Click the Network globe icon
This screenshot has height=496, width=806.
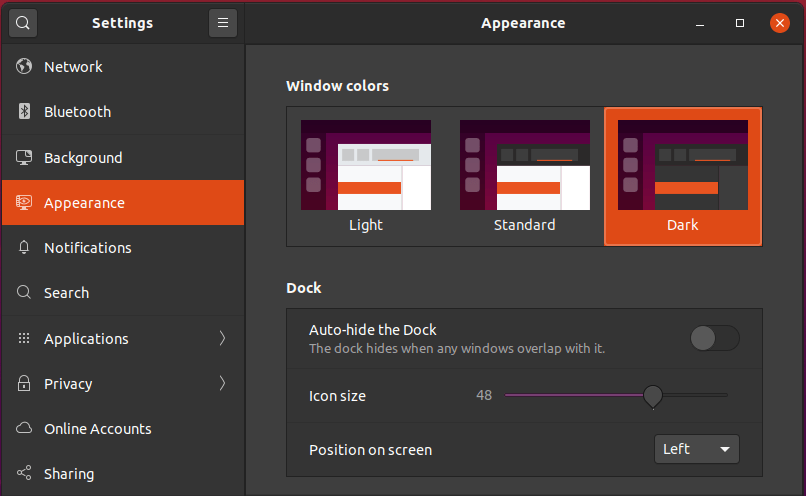(24, 66)
